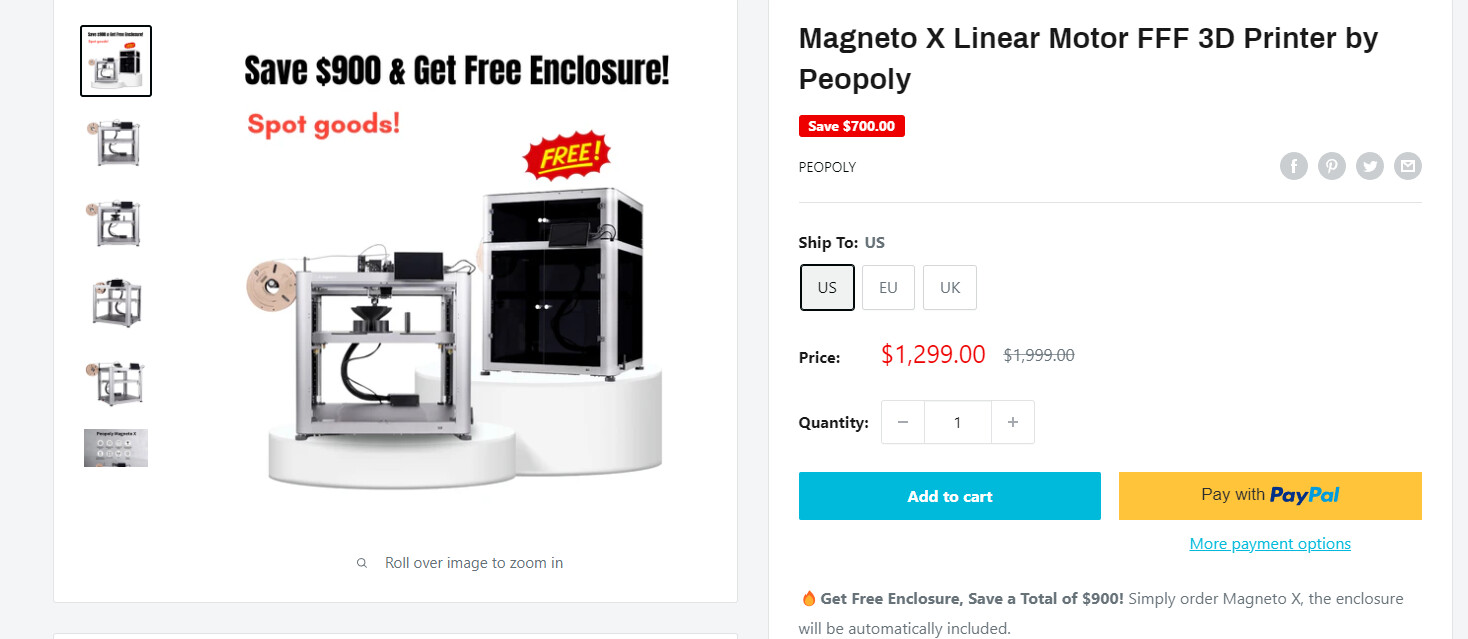Select fourth printer frame thumbnail
1468x639 pixels.
(x=116, y=302)
